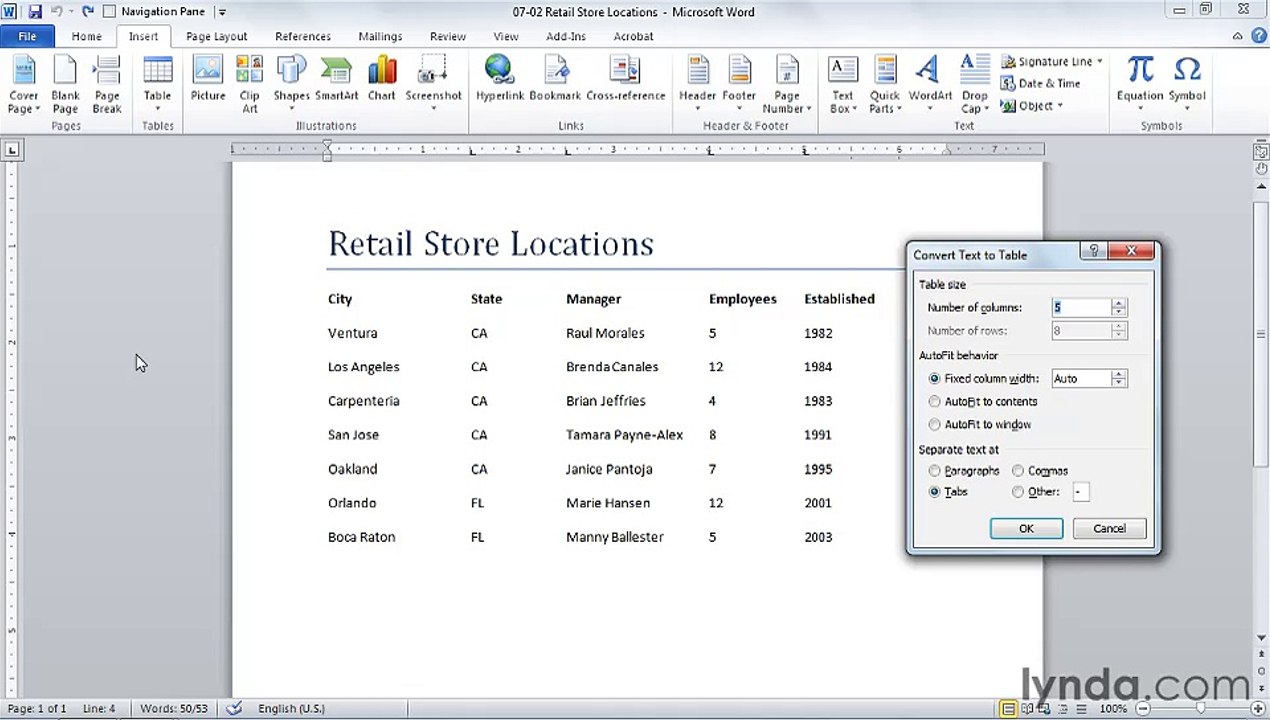Switch to the Review tab
The height and width of the screenshot is (720, 1270).
[447, 36]
